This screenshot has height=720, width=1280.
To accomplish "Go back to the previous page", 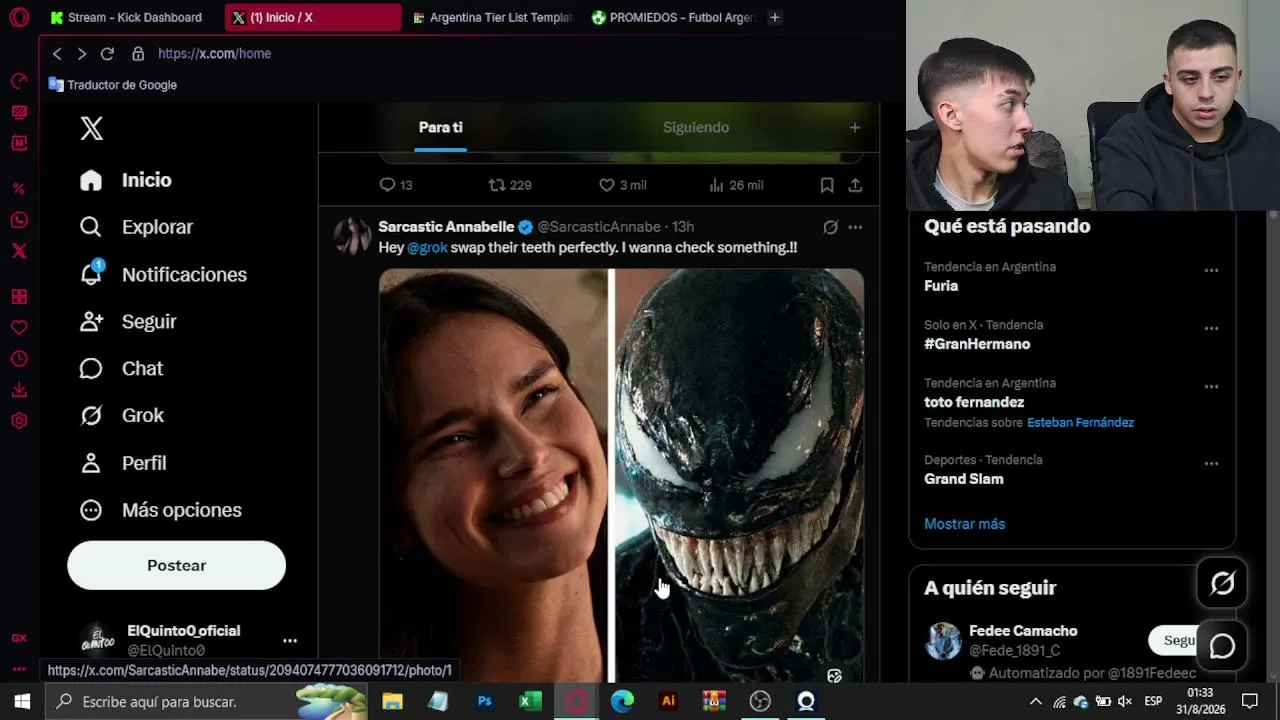I will 57,54.
